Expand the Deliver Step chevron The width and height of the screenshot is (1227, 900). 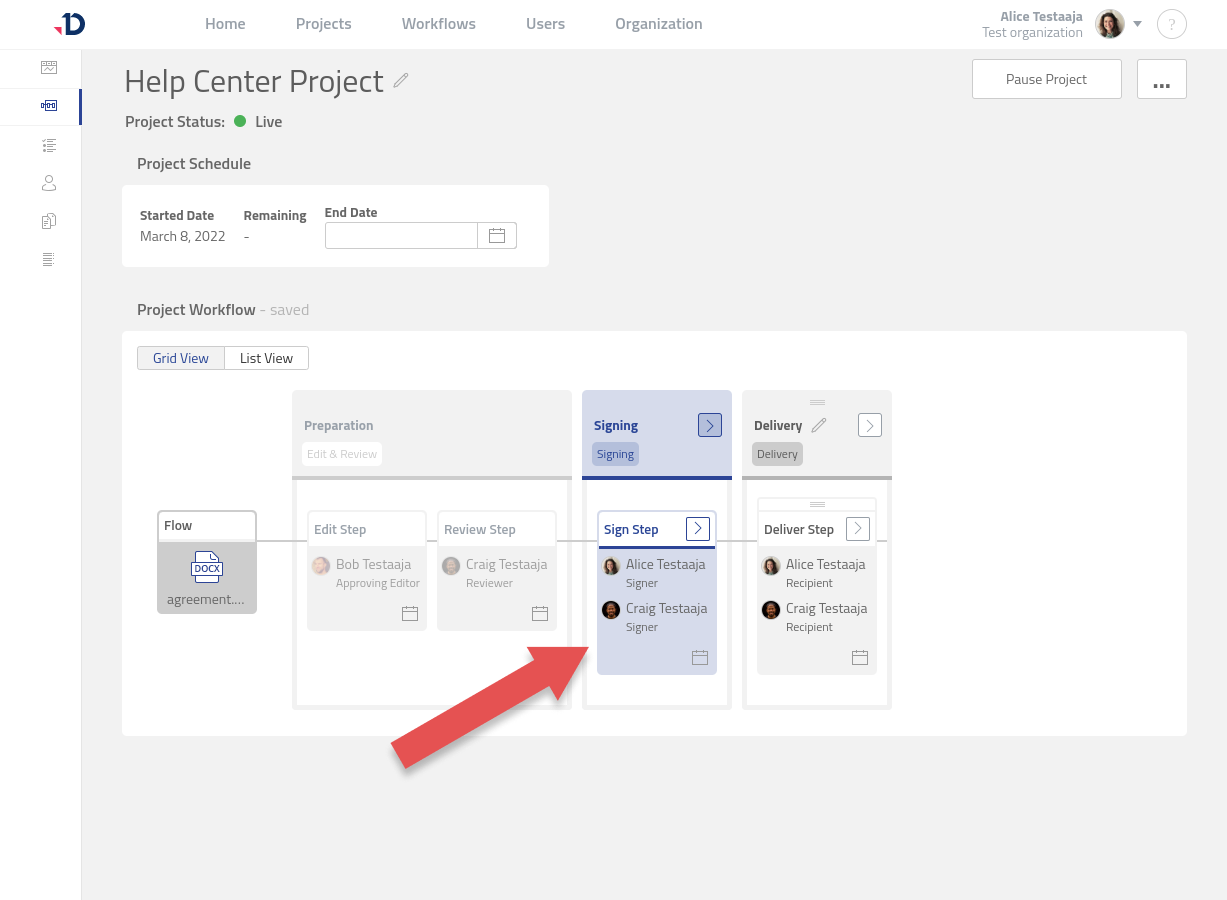857,529
